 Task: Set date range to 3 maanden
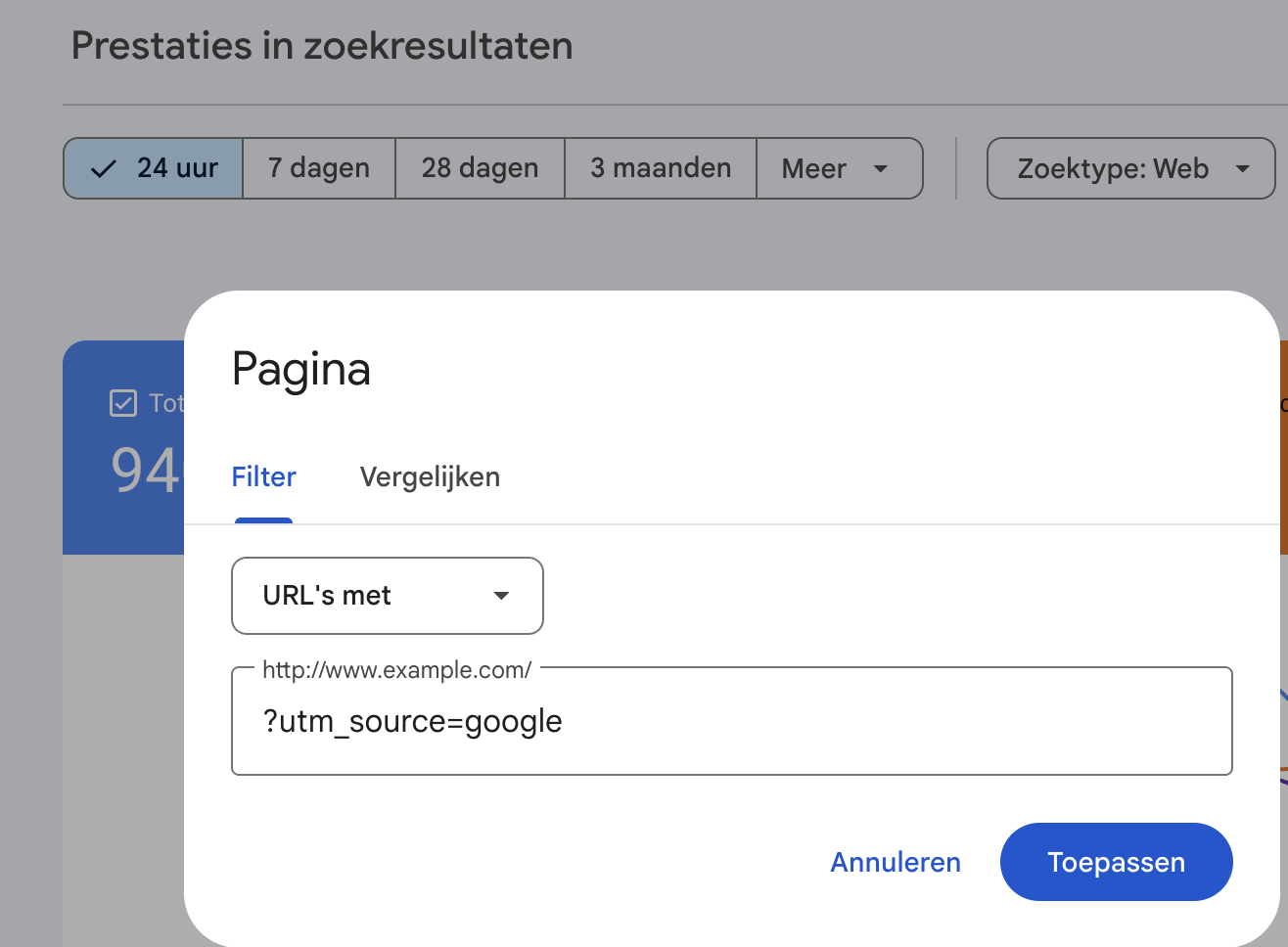pos(661,168)
